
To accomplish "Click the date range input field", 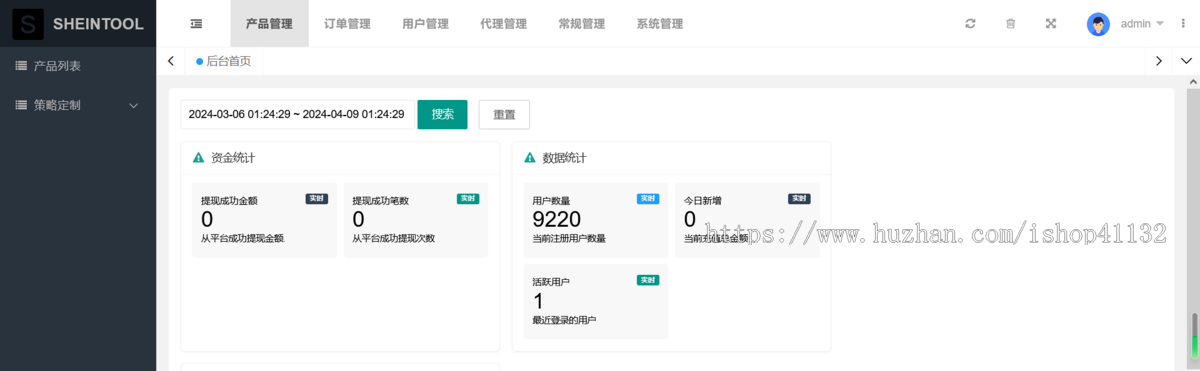I will (296, 114).
